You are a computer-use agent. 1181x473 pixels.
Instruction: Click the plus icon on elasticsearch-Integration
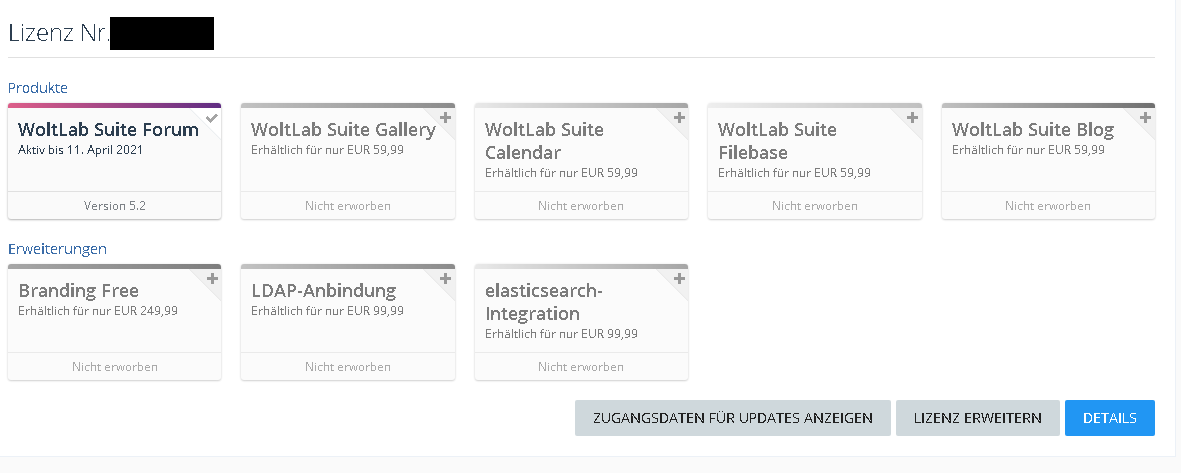click(x=679, y=279)
